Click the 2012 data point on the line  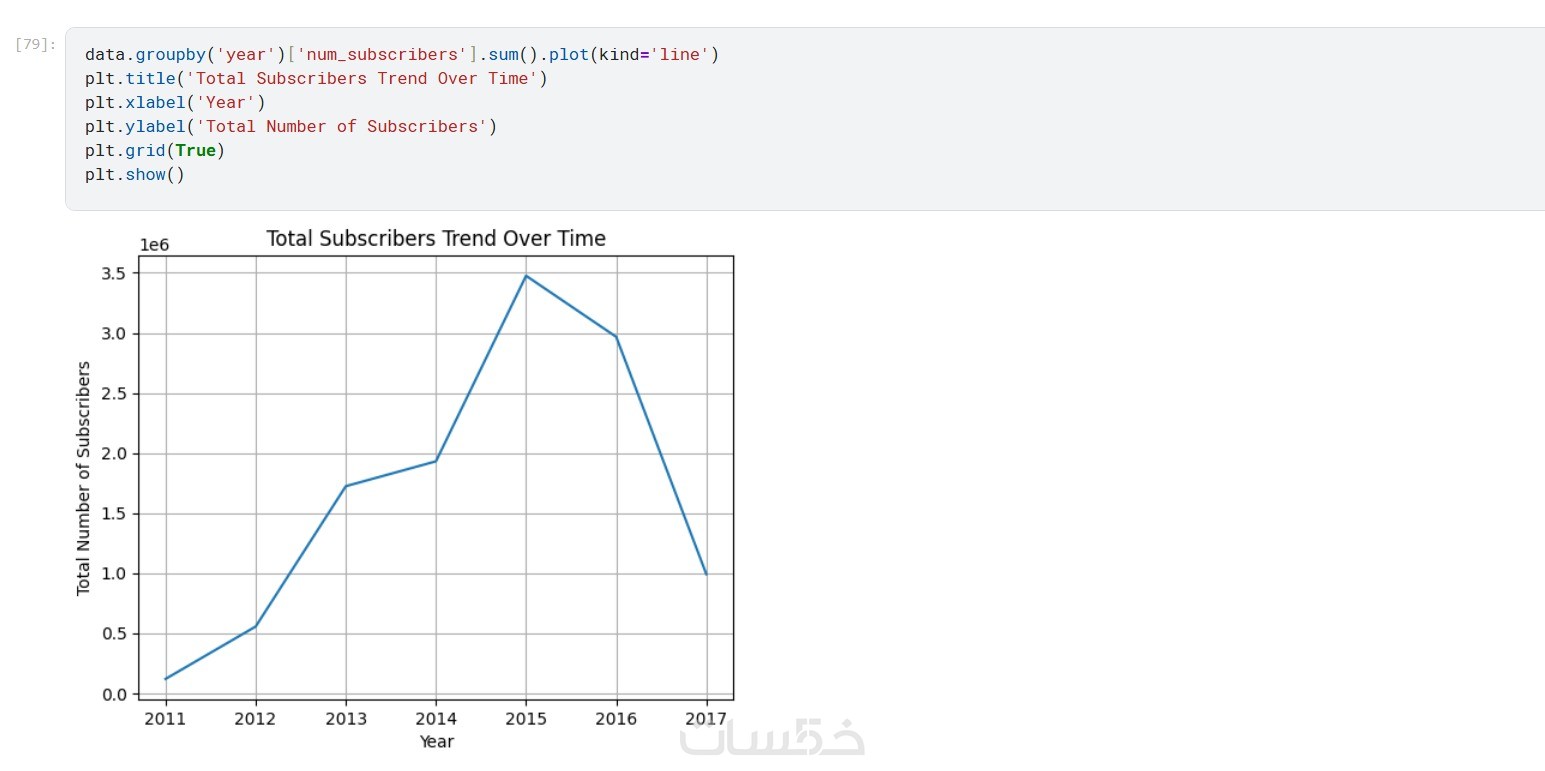click(x=256, y=627)
